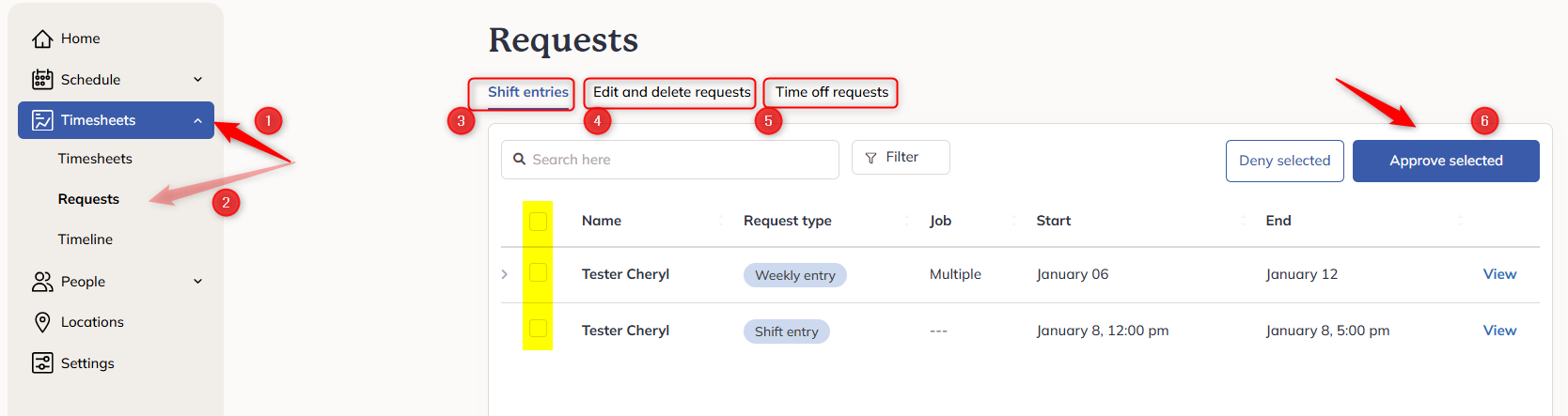Check the Shift entry row checkbox
This screenshot has height=416, width=1568.
click(x=538, y=328)
